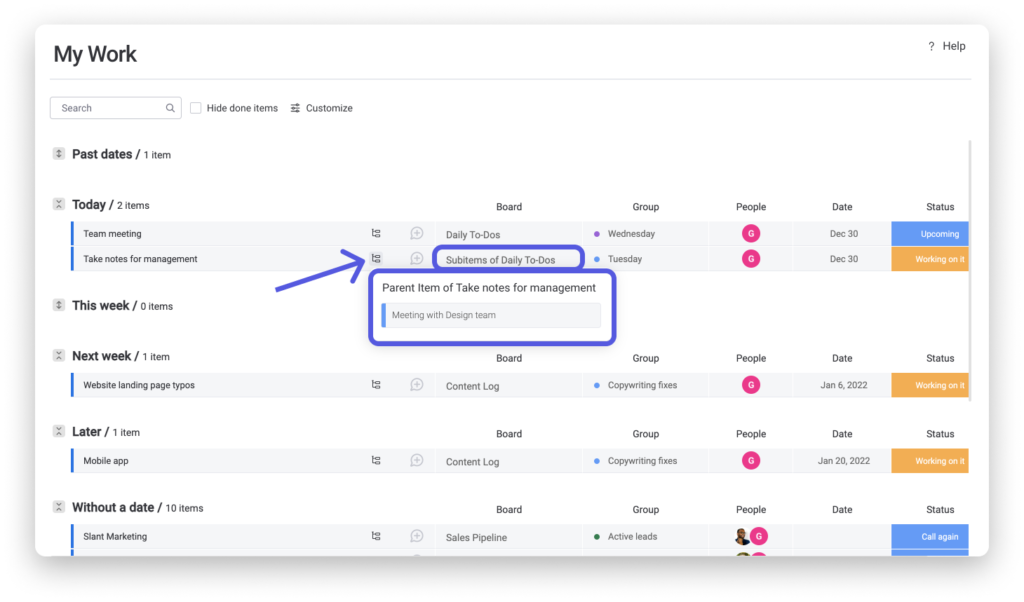
Task: Open the Help link
Action: coord(947,46)
